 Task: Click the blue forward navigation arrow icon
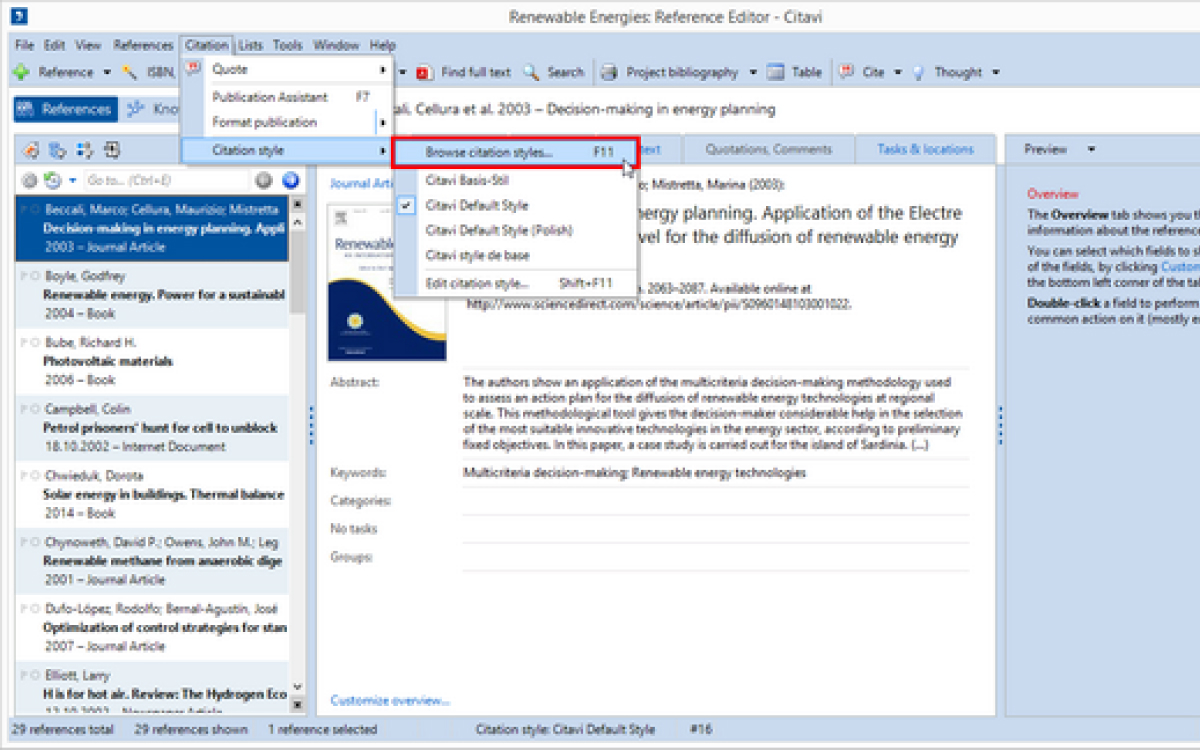click(290, 181)
